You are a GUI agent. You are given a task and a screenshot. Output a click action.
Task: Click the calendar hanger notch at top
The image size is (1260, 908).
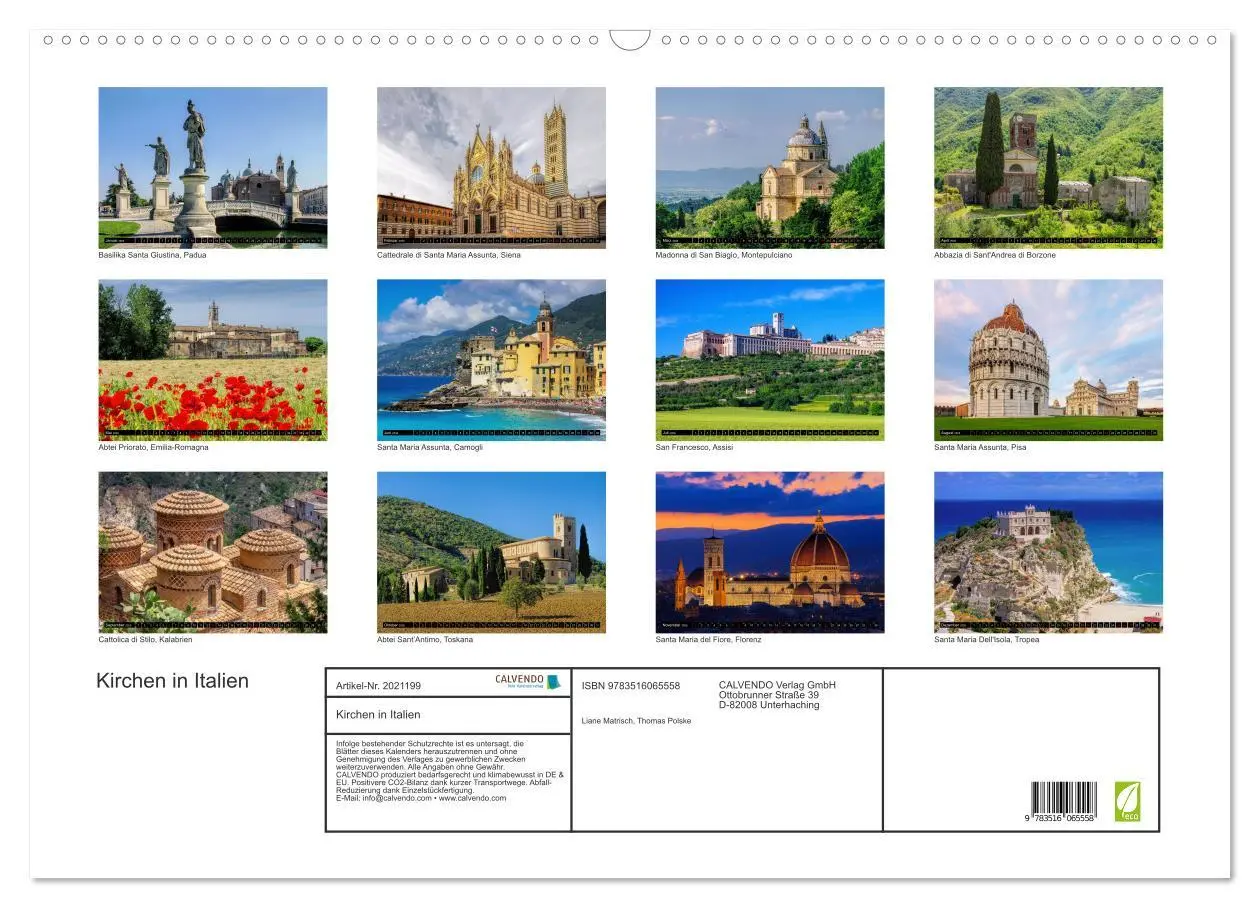pos(630,40)
